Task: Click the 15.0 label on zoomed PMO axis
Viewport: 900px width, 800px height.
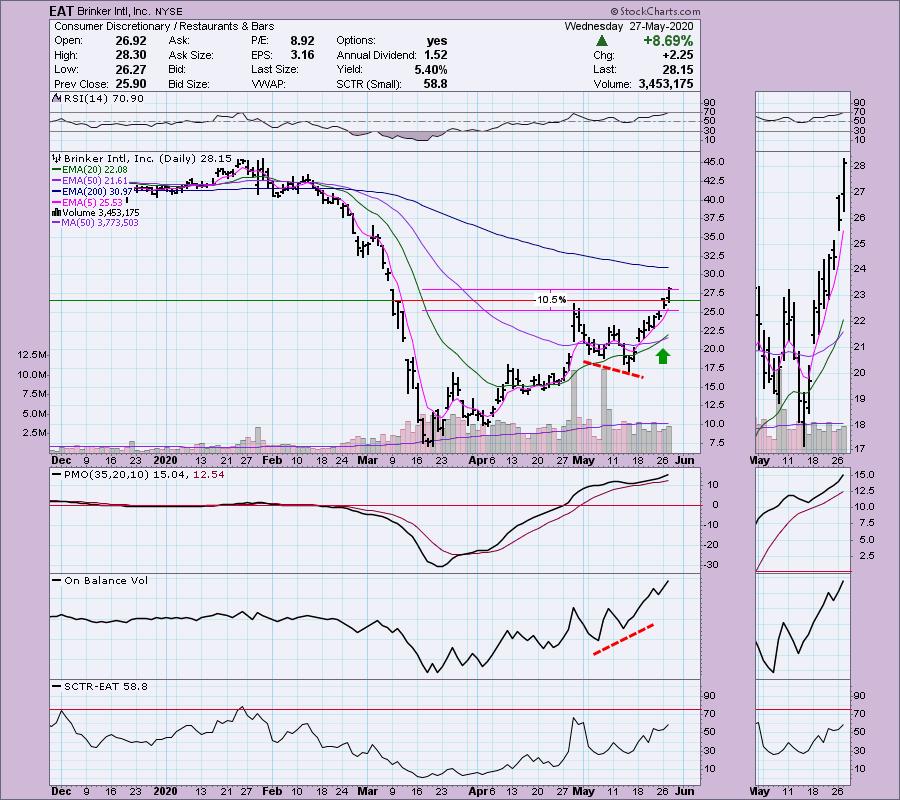Action: click(x=864, y=475)
